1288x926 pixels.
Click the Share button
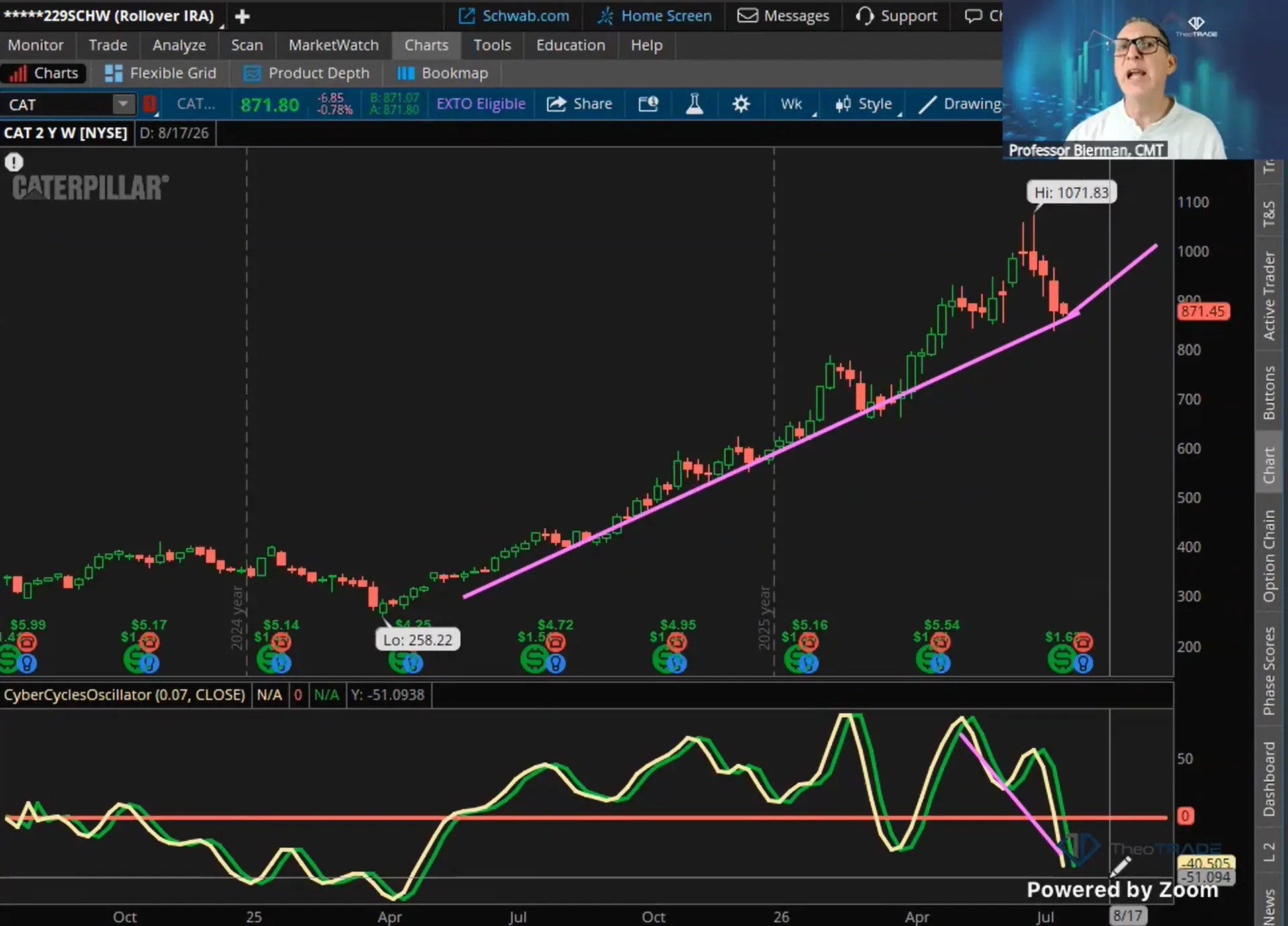click(x=580, y=104)
